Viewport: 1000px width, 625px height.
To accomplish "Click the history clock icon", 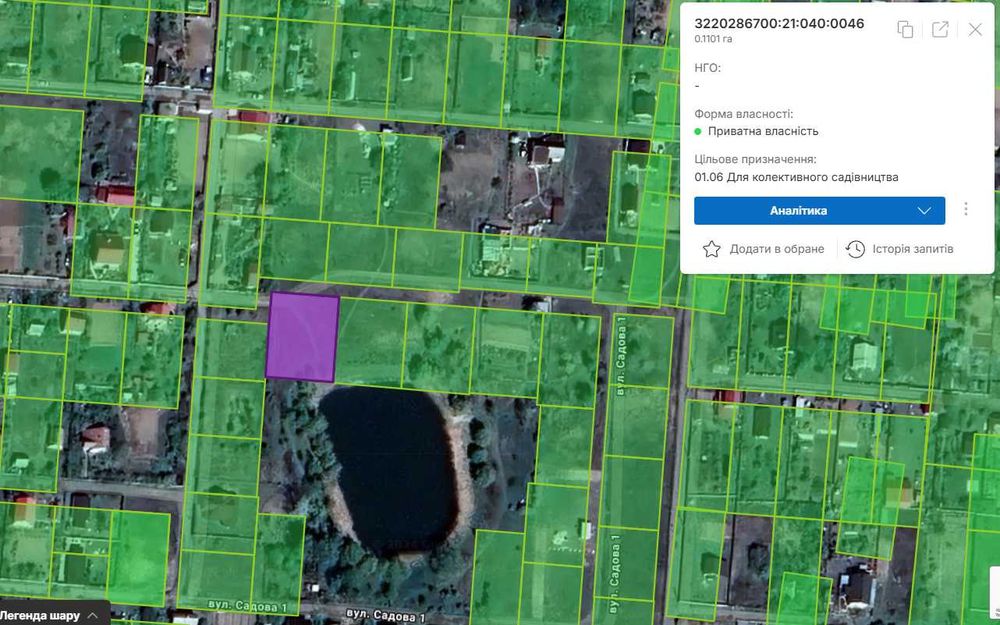I will tap(855, 249).
